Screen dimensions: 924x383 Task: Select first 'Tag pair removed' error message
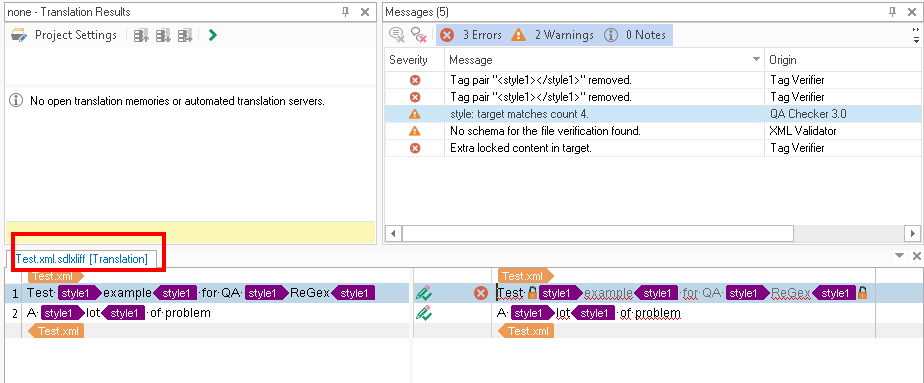pos(653,80)
